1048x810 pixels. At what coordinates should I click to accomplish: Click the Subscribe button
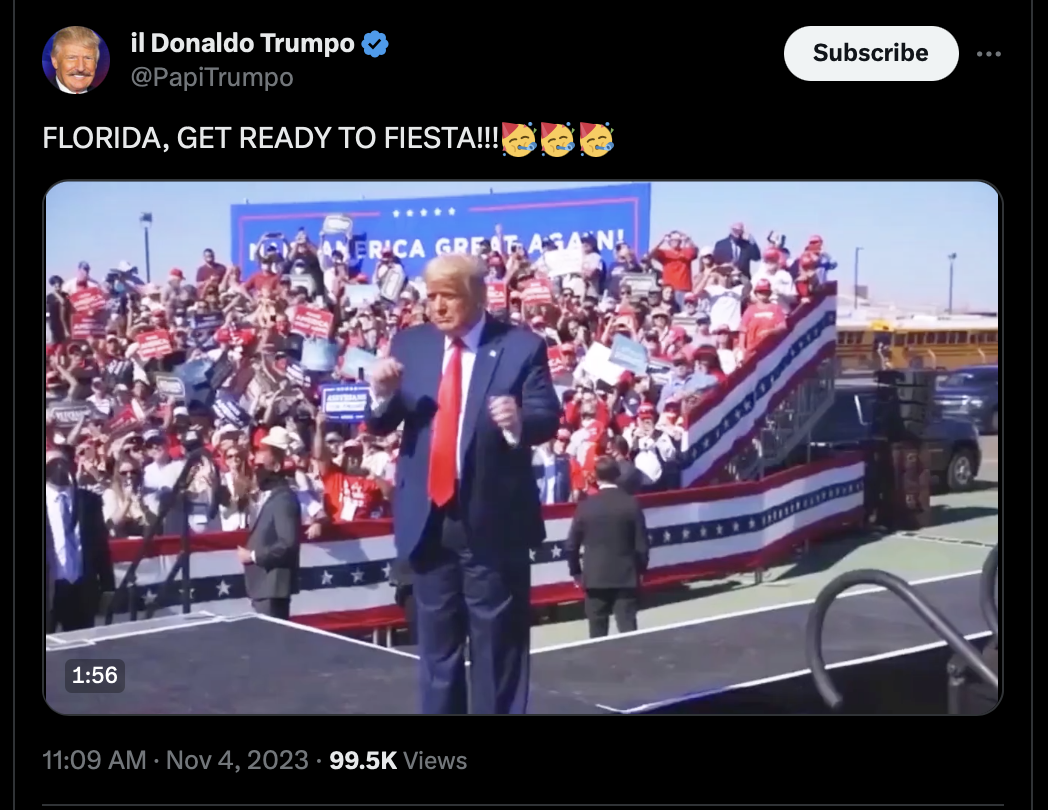tap(871, 53)
